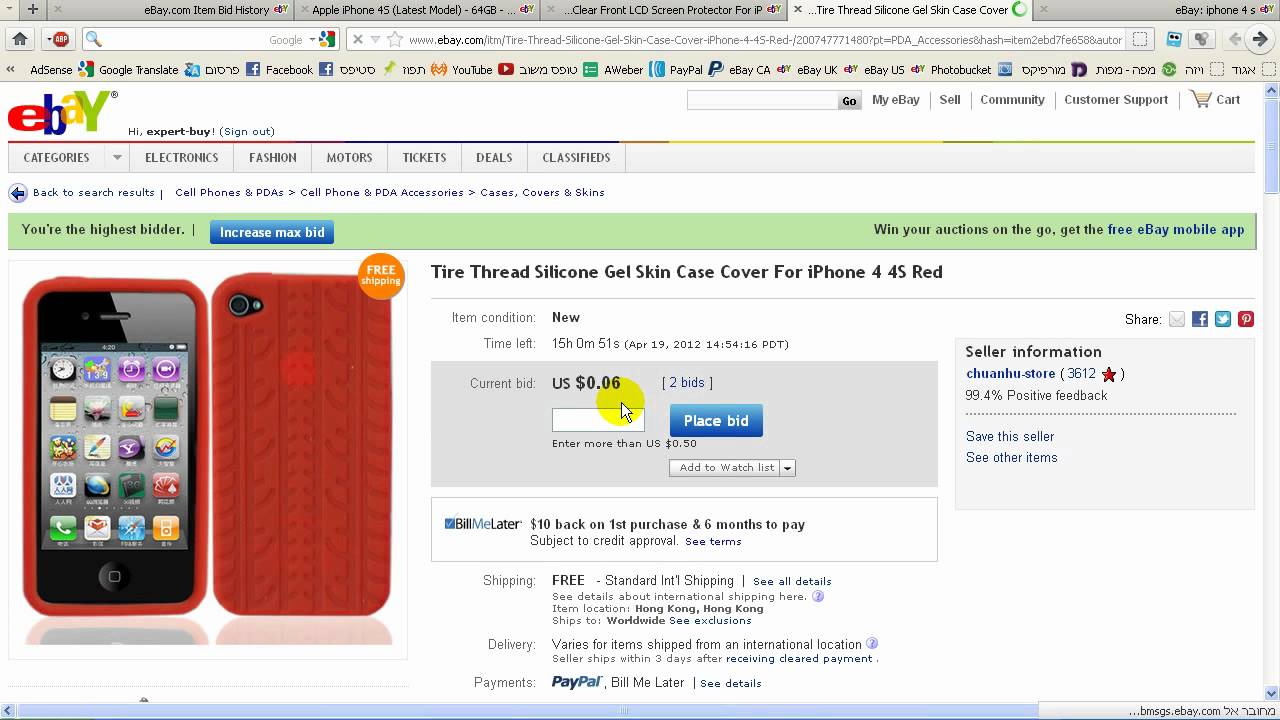This screenshot has height=720, width=1280.
Task: Open the Google search engine dropdown
Action: [x=312, y=40]
